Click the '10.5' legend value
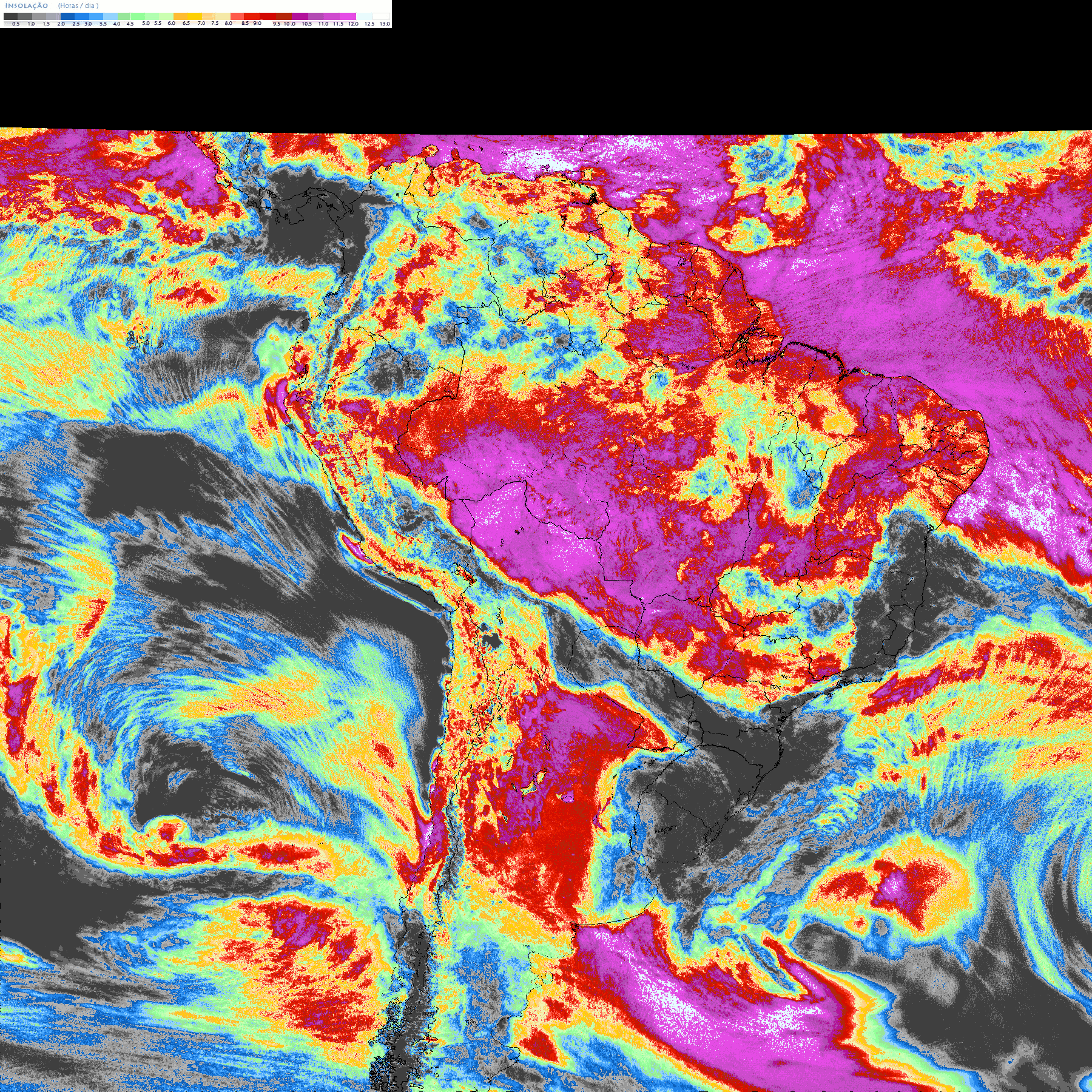Viewport: 1092px width, 1092px height. tap(307, 24)
